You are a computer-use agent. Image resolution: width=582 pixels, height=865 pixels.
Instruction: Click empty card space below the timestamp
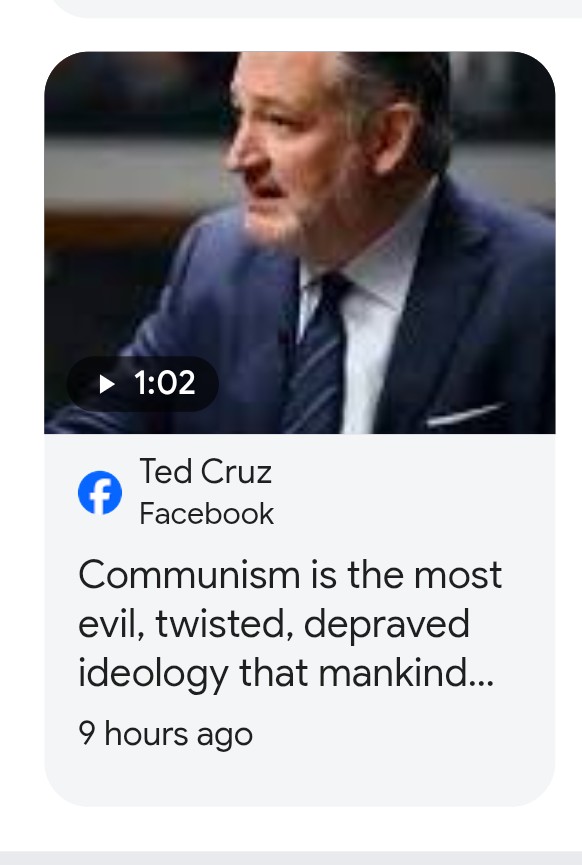[300, 779]
